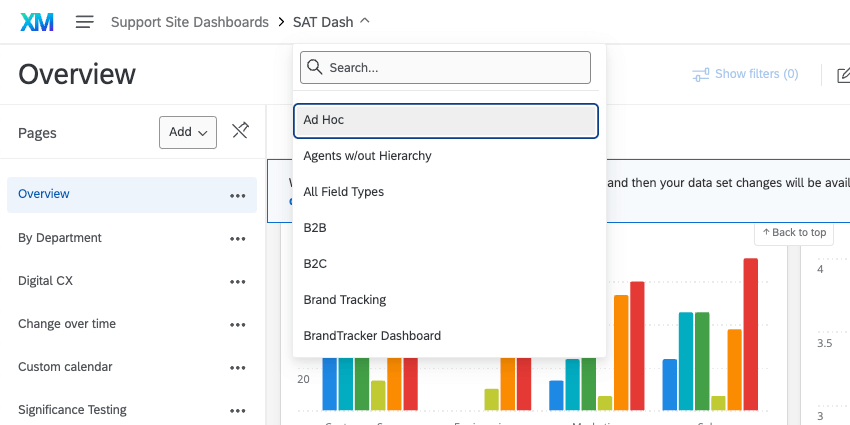The height and width of the screenshot is (425, 850).
Task: Choose Agents w/out Hierarchy dashboard
Action: pyautogui.click(x=367, y=156)
